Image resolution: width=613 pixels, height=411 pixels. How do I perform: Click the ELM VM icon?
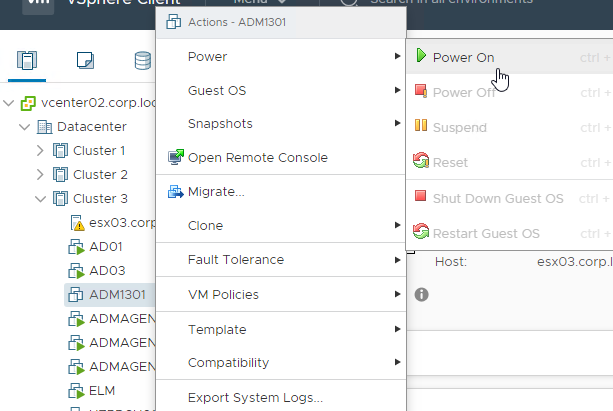(x=76, y=391)
